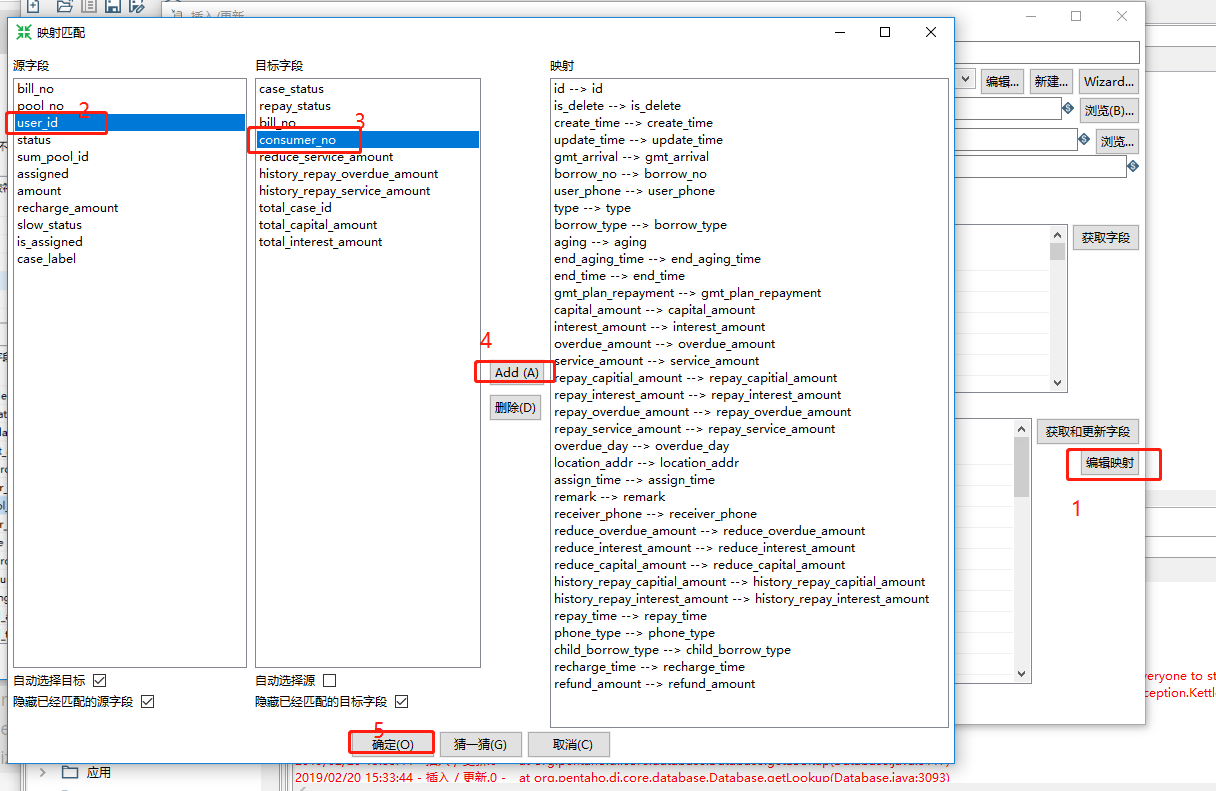1216x791 pixels.
Task: Select 'phone_type --> phone_type' mapping row
Action: click(748, 633)
